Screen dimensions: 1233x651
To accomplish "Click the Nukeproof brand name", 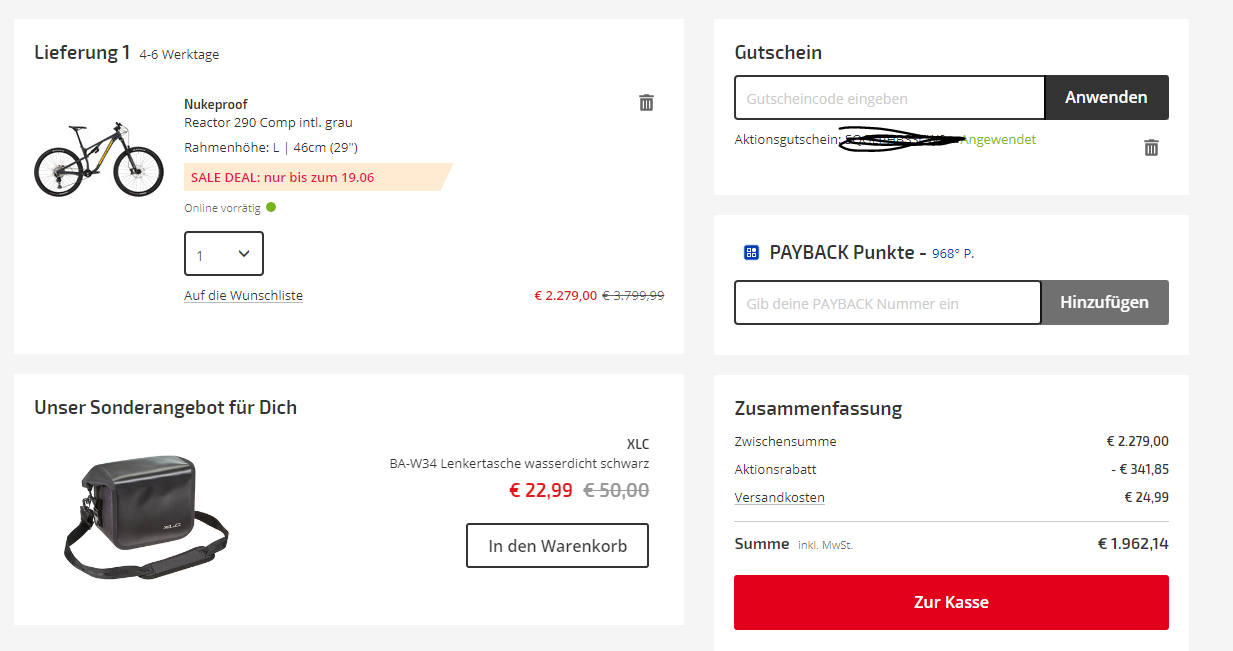I will point(215,104).
